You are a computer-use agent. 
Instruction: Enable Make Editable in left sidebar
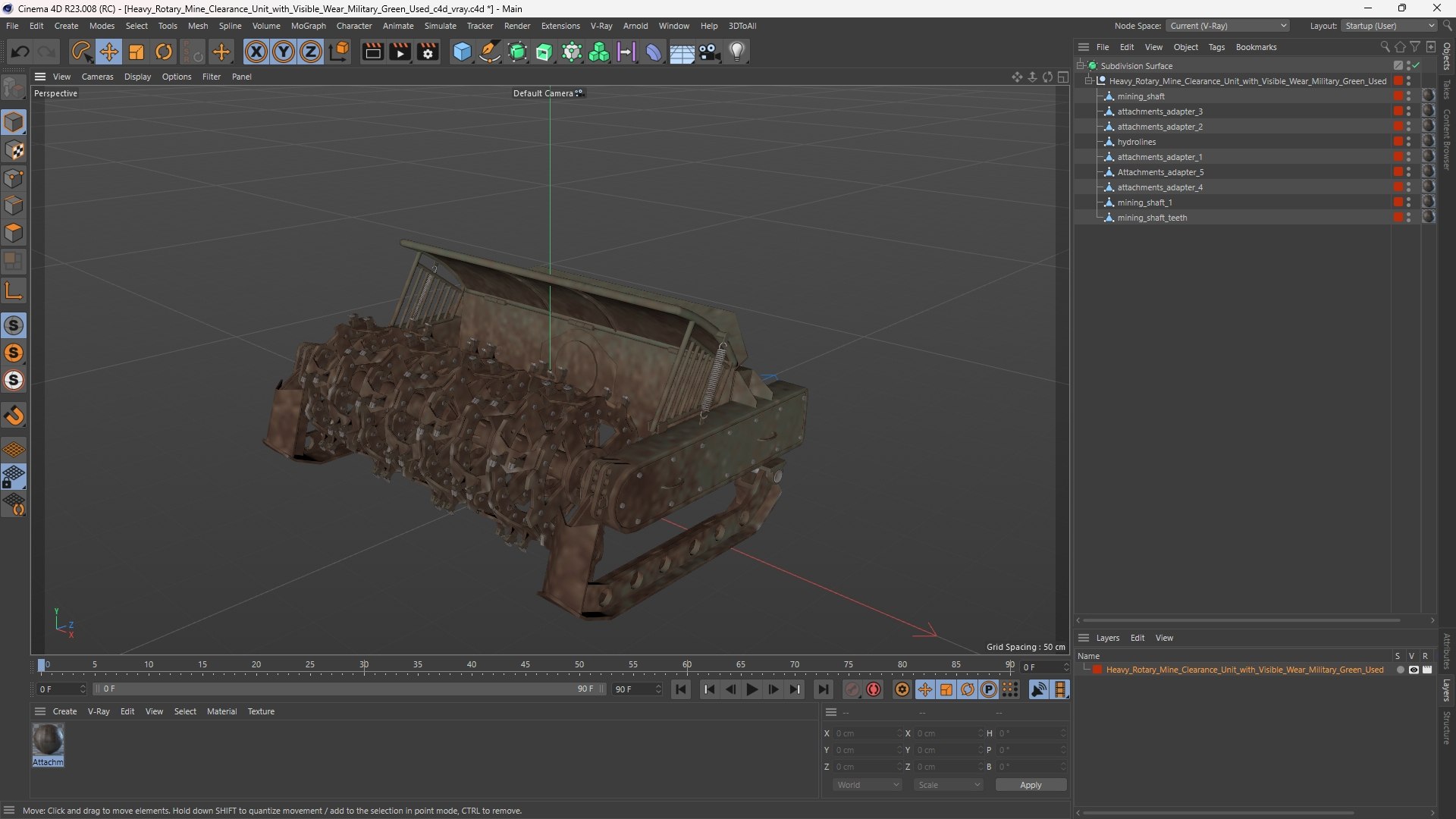pos(14,89)
